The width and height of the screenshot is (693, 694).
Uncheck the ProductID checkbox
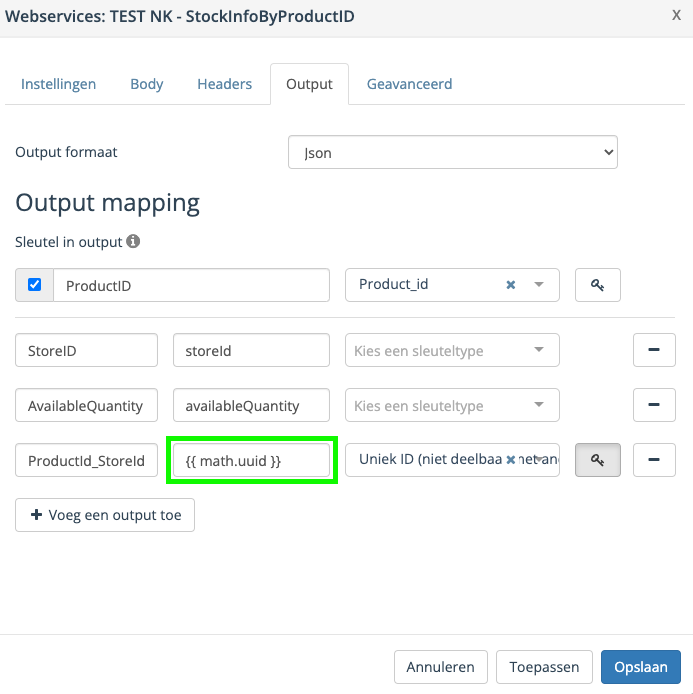click(35, 285)
